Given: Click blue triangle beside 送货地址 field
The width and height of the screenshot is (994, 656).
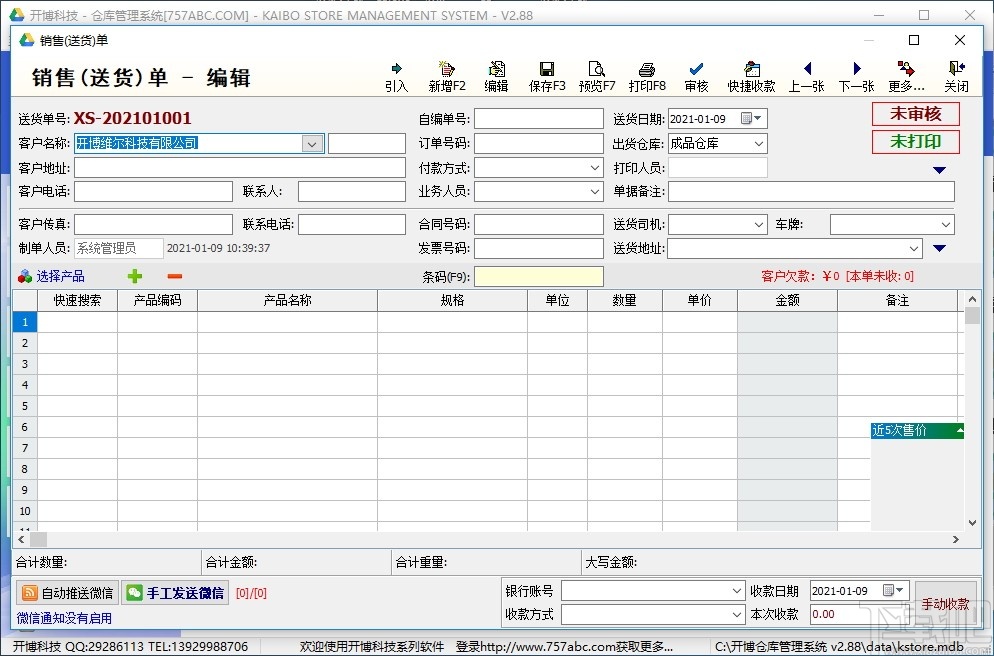Looking at the screenshot, I should (939, 248).
